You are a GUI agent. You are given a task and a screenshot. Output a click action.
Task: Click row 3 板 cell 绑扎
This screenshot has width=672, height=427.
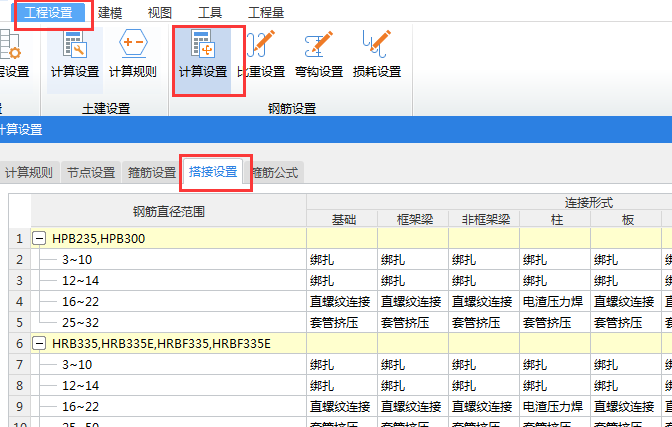tap(626, 280)
